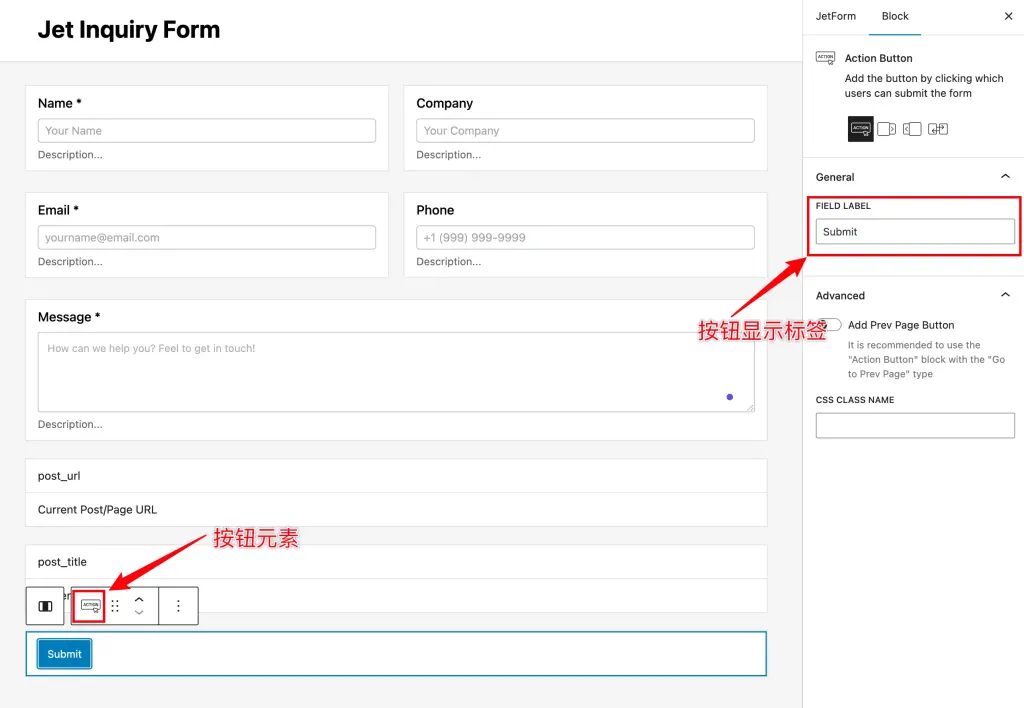Image resolution: width=1024 pixels, height=708 pixels.
Task: Click the Your Name input field
Action: tap(206, 131)
